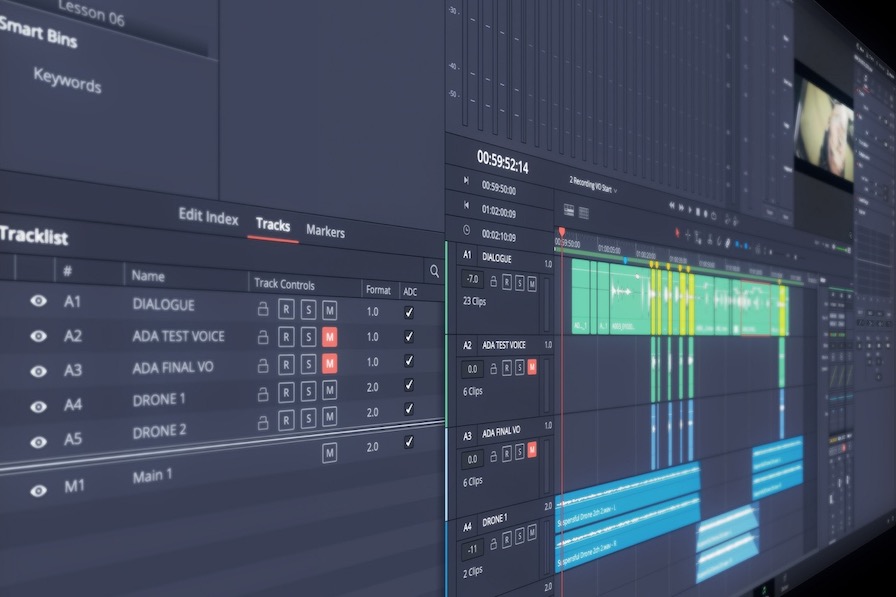This screenshot has height=597, width=896.
Task: Lock the ADA TEST VOICE track in Tracklist
Action: 263,337
